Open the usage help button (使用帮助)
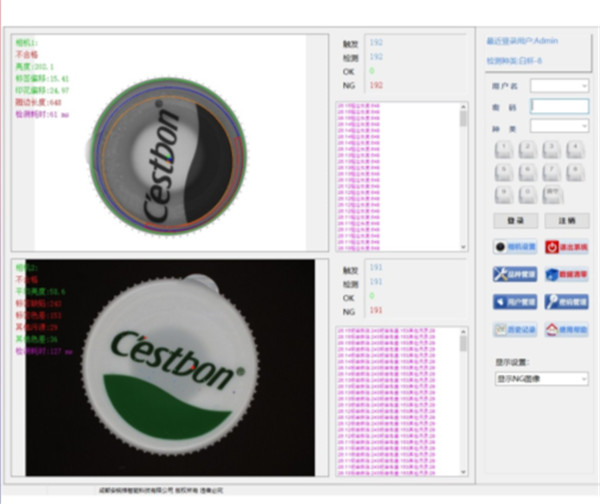The height and width of the screenshot is (504, 600). (x=566, y=329)
